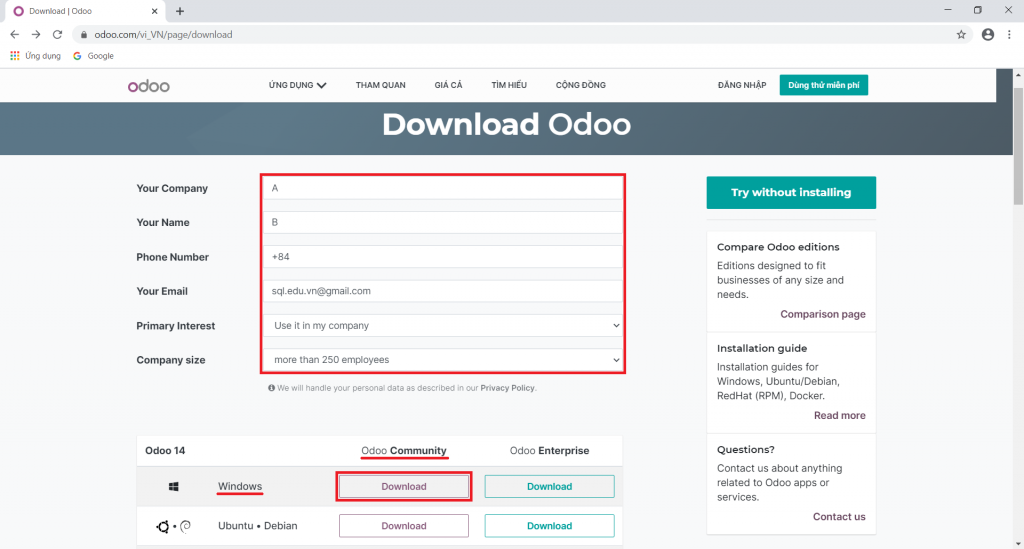Click the Ubuntu • Debian row label
Image resolution: width=1024 pixels, height=549 pixels.
click(x=257, y=525)
